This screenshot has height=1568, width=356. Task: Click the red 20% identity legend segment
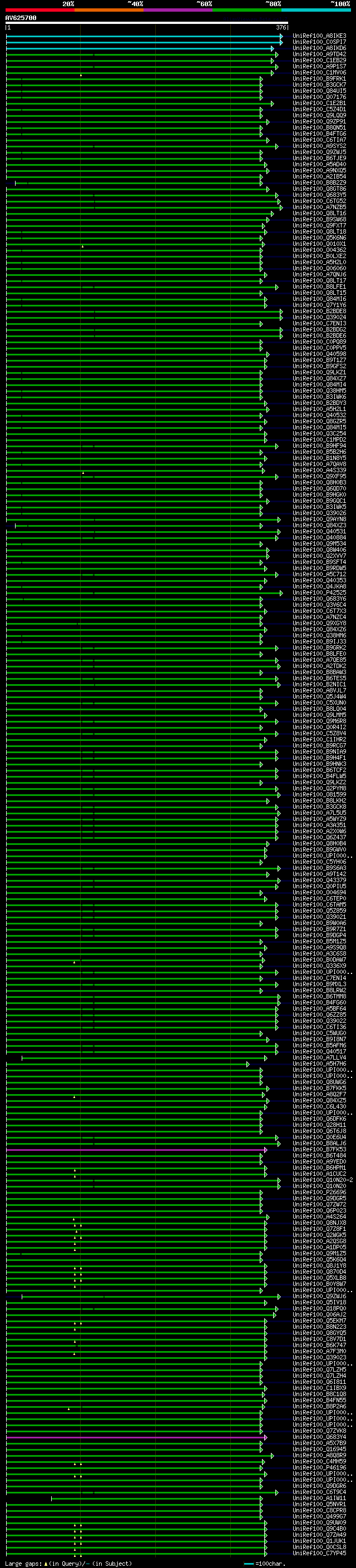pyautogui.click(x=40, y=10)
